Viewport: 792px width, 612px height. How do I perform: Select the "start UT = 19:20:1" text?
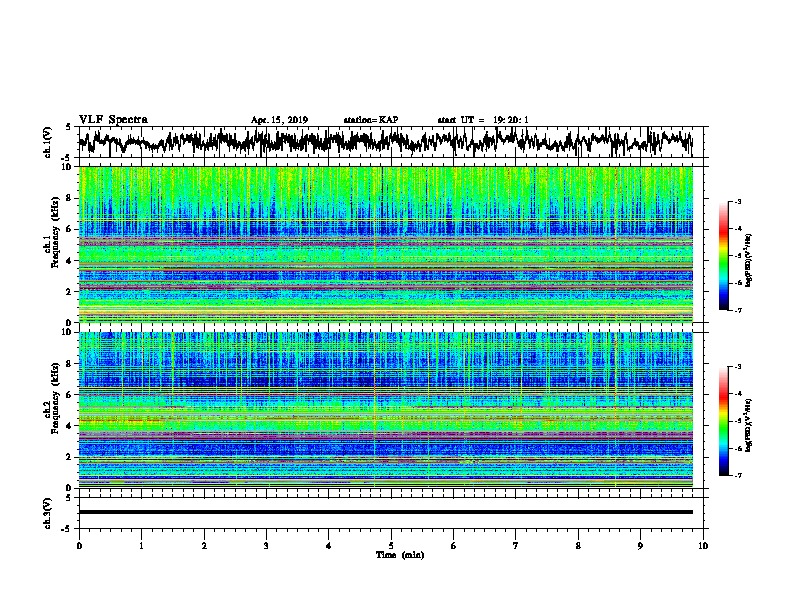point(483,120)
